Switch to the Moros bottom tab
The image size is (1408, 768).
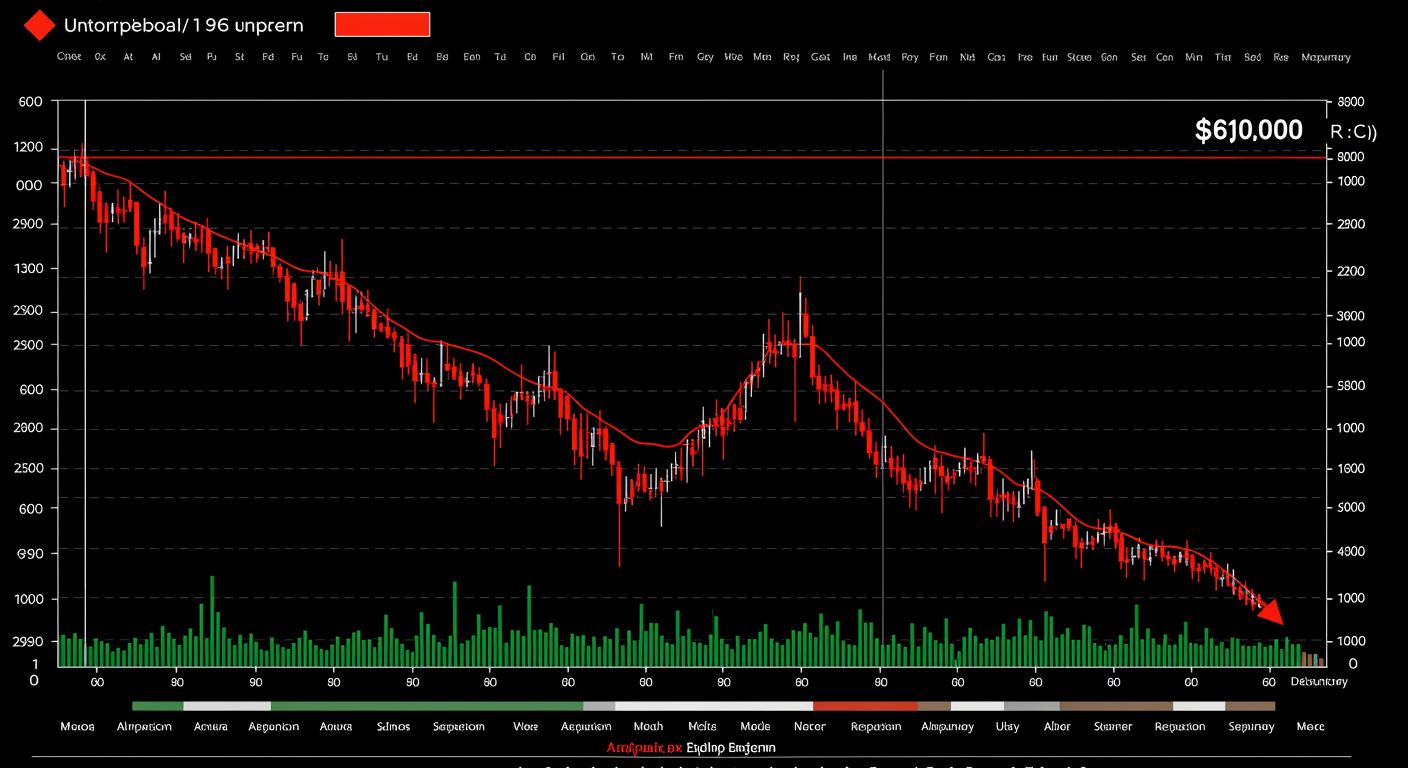(77, 727)
